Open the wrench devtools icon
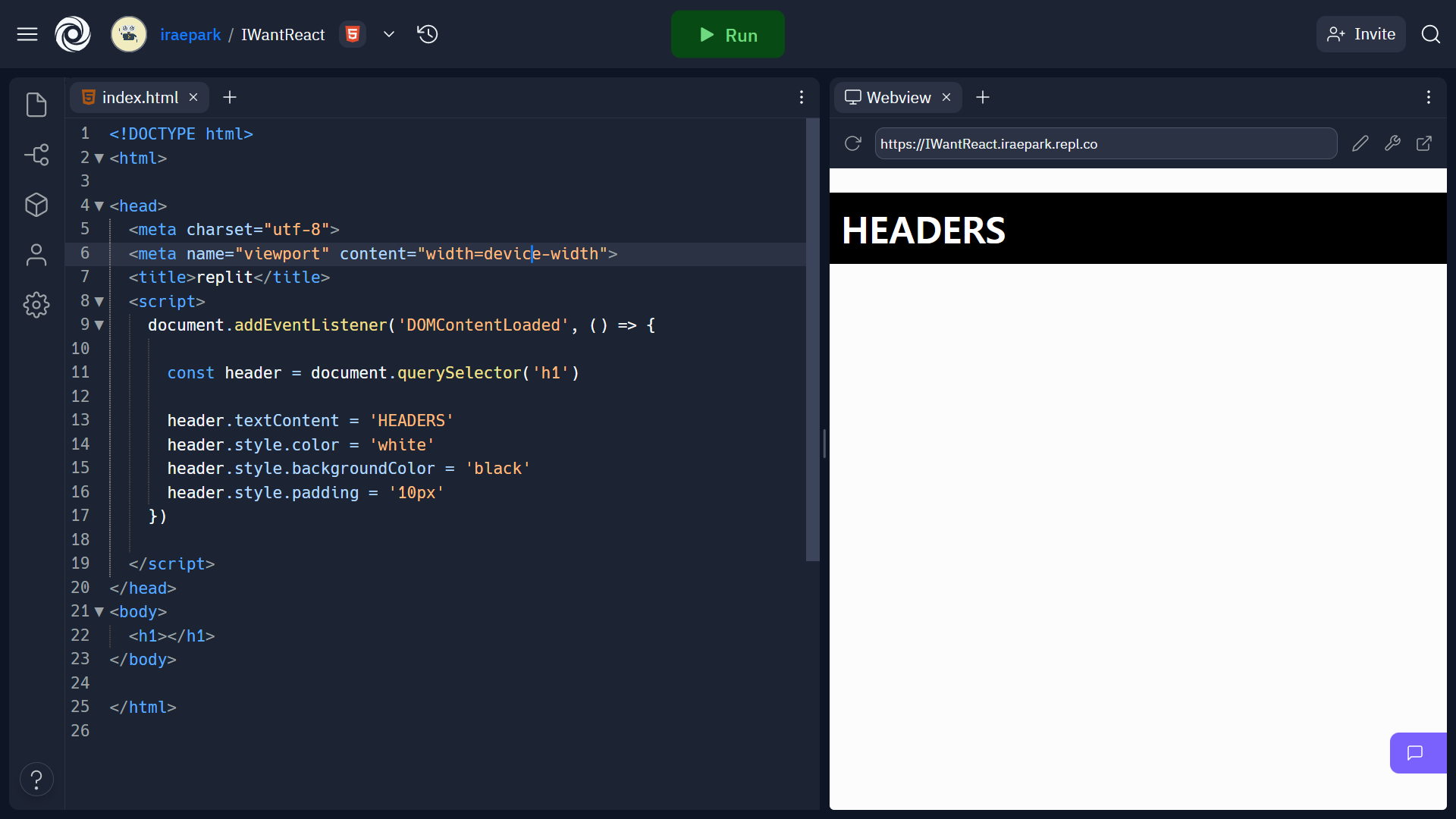This screenshot has height=819, width=1456. click(1392, 143)
